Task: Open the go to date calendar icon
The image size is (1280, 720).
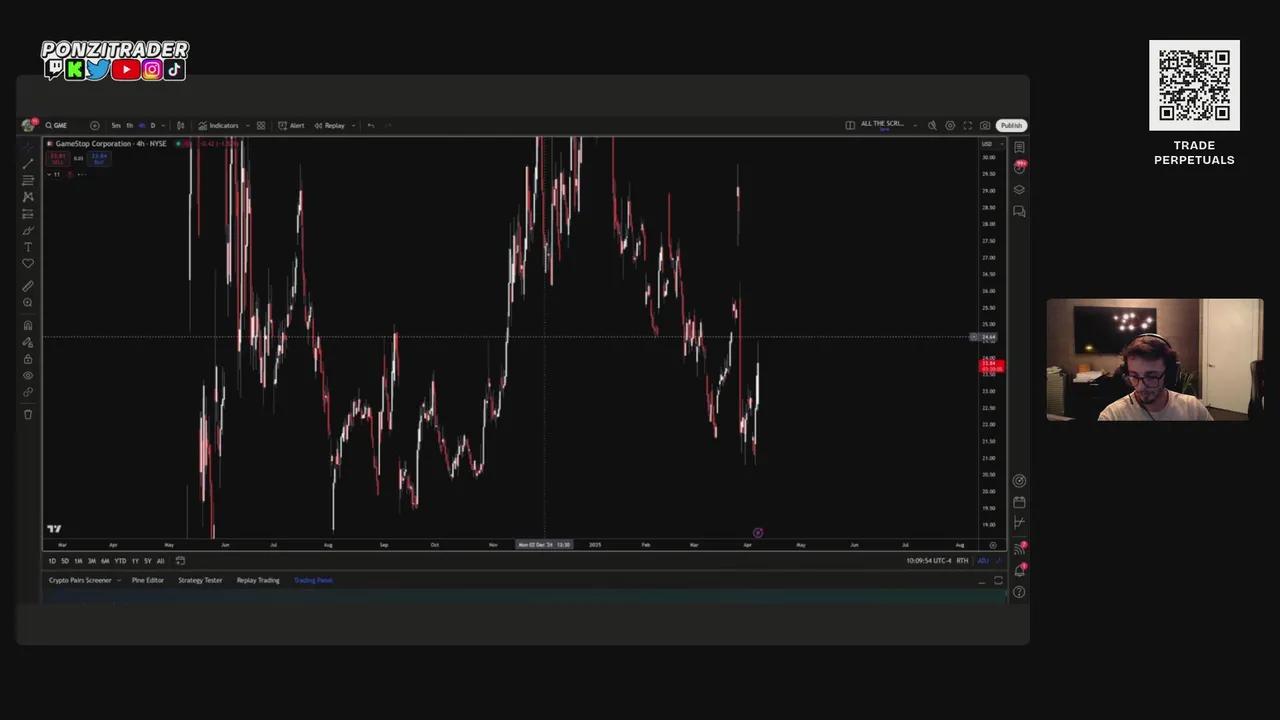Action: tap(180, 561)
